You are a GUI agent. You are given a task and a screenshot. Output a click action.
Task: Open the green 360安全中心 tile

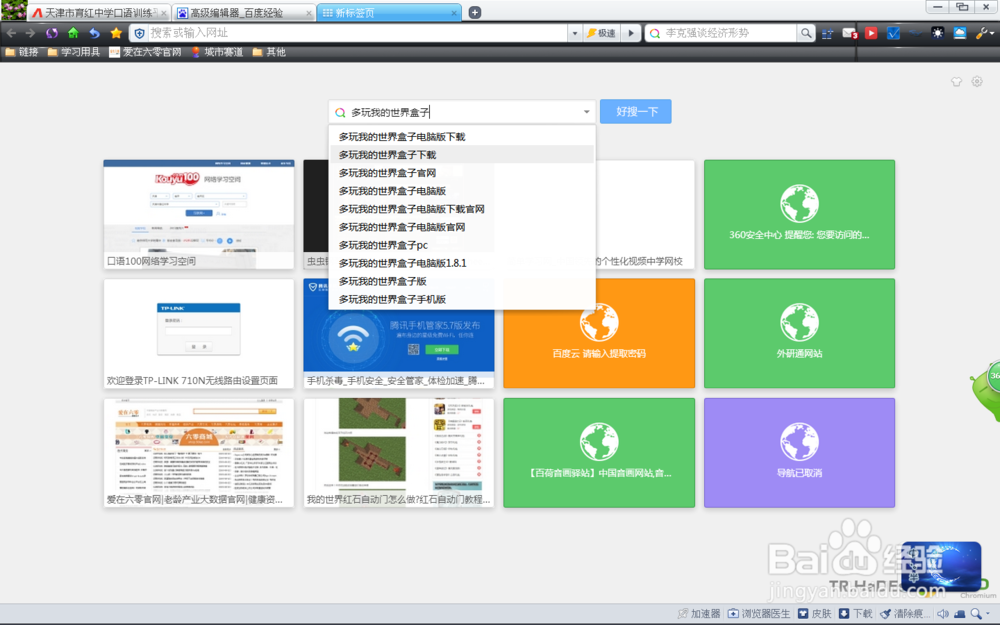(799, 214)
